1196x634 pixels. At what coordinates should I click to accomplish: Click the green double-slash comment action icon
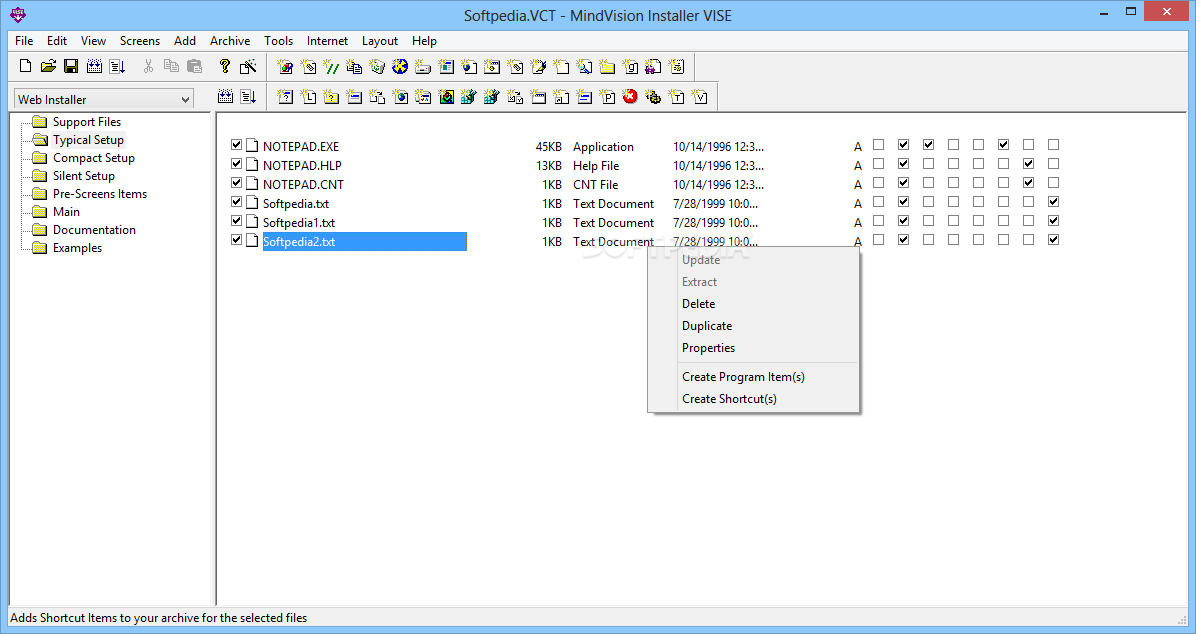tap(331, 67)
